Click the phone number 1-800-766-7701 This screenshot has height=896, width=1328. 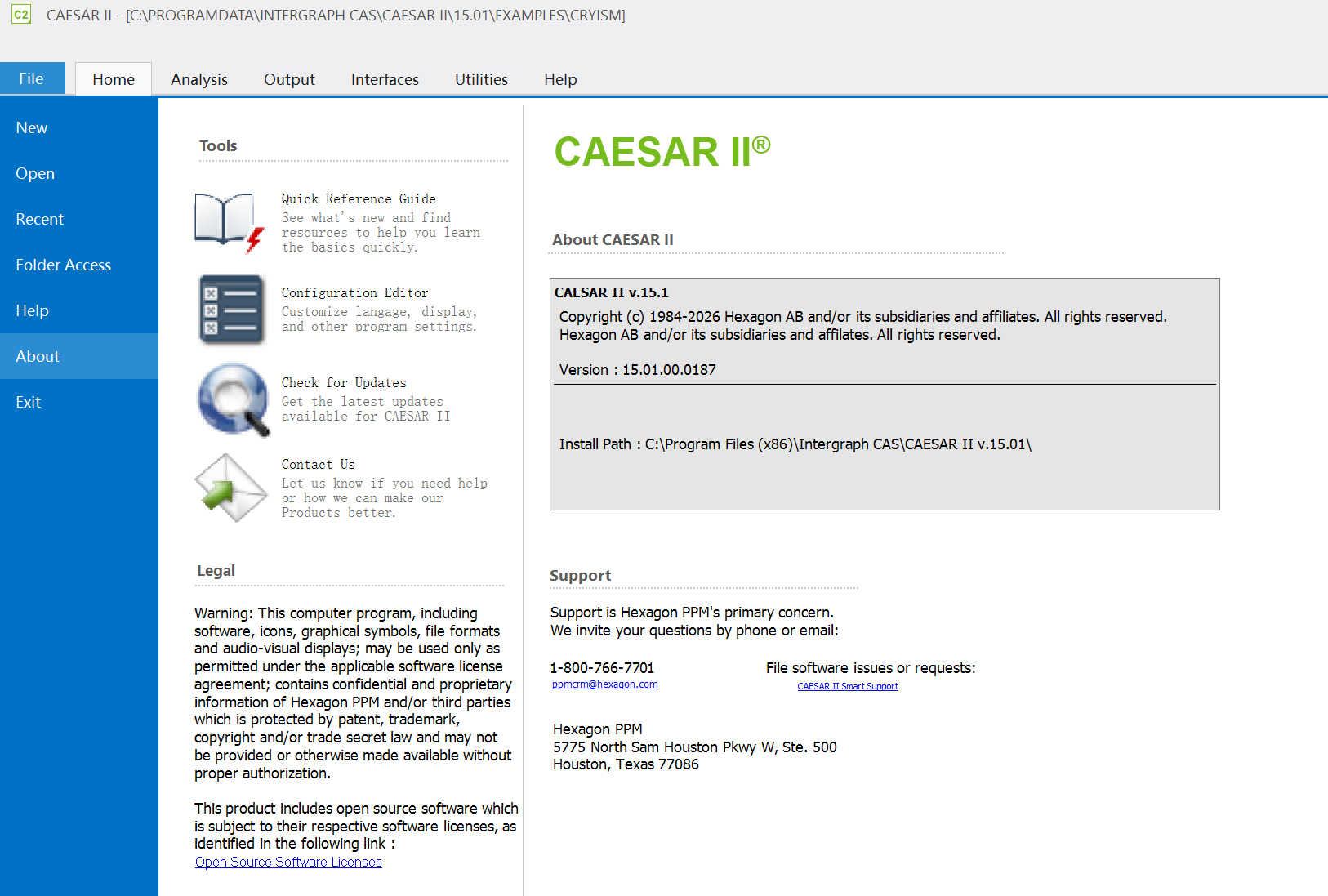tap(603, 668)
